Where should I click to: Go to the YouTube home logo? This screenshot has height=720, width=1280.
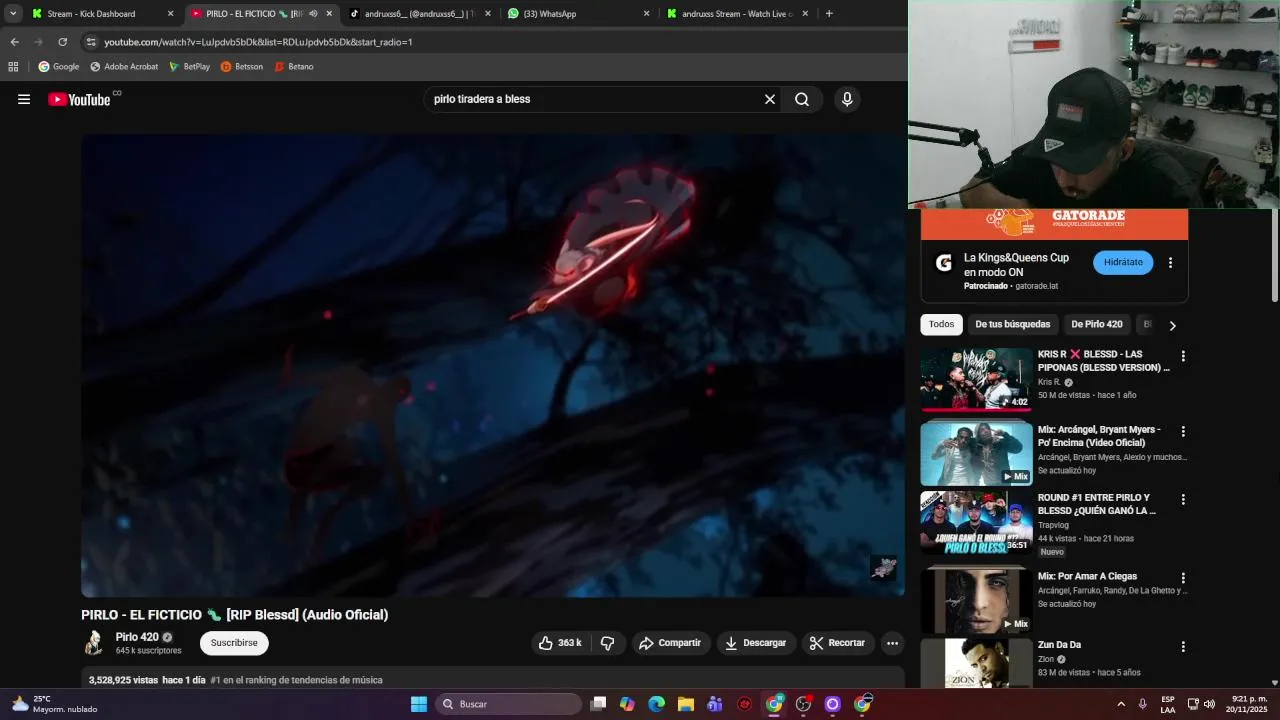(79, 99)
